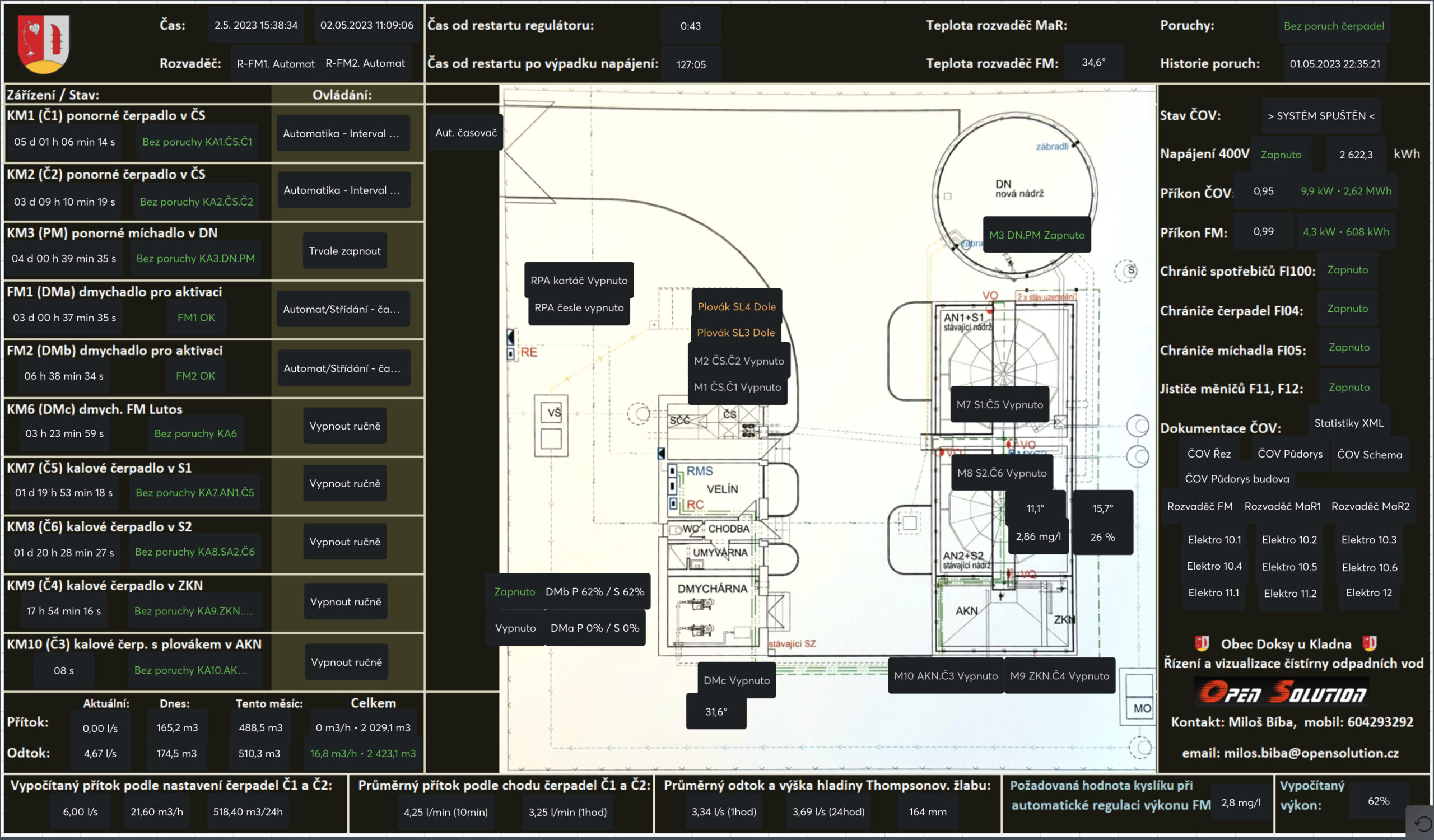This screenshot has height=840, width=1434.
Task: Open ČOV Schema documentation
Action: point(1369,454)
